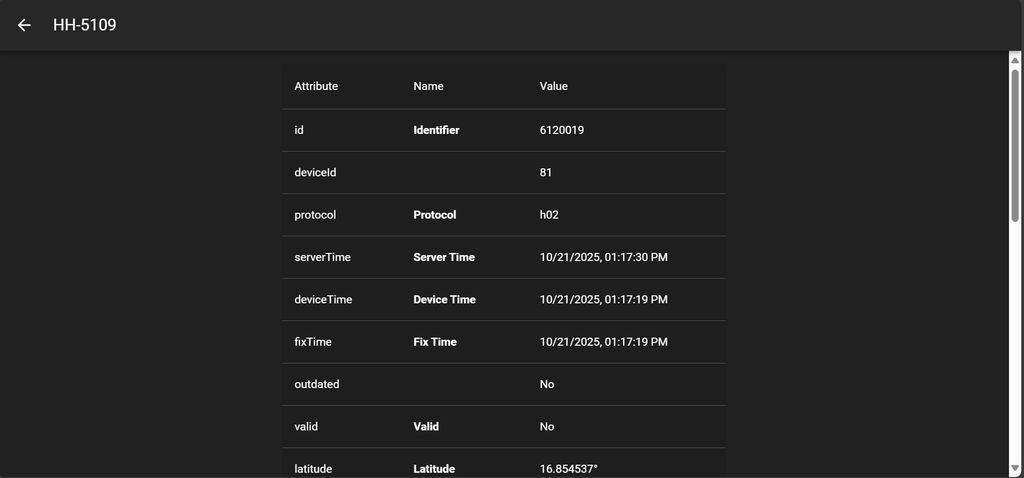Click the Value column header
Screen dimensions: 1024x478
pyautogui.click(x=554, y=86)
